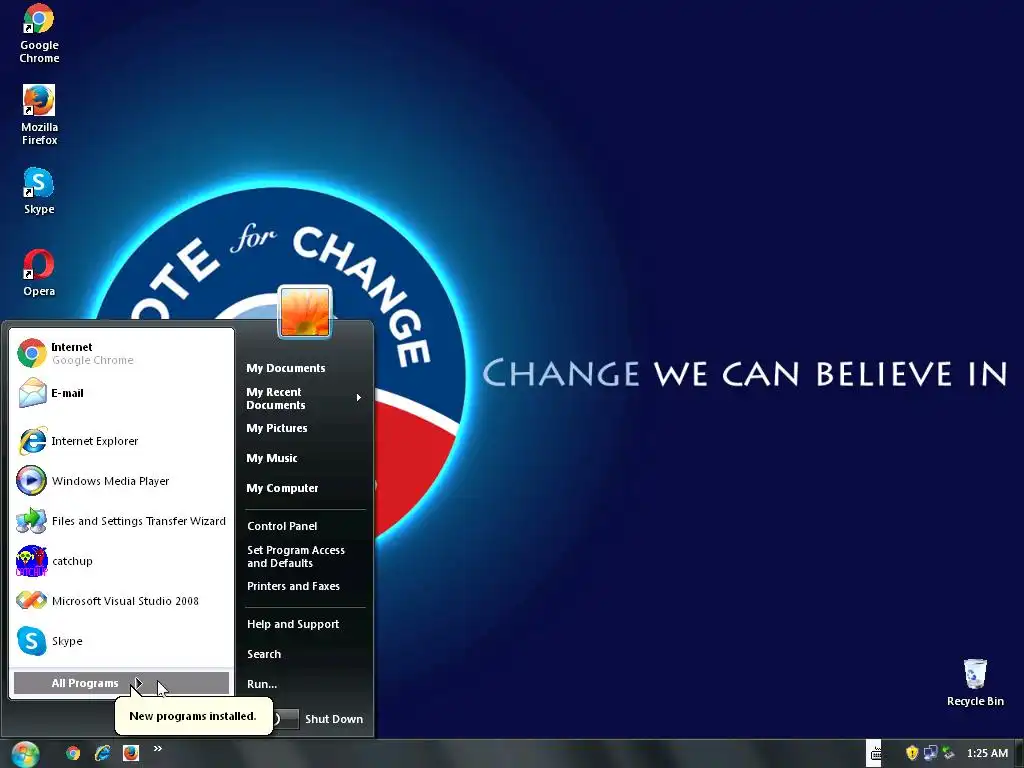Open My Pictures
The width and height of the screenshot is (1024, 768).
(277, 428)
